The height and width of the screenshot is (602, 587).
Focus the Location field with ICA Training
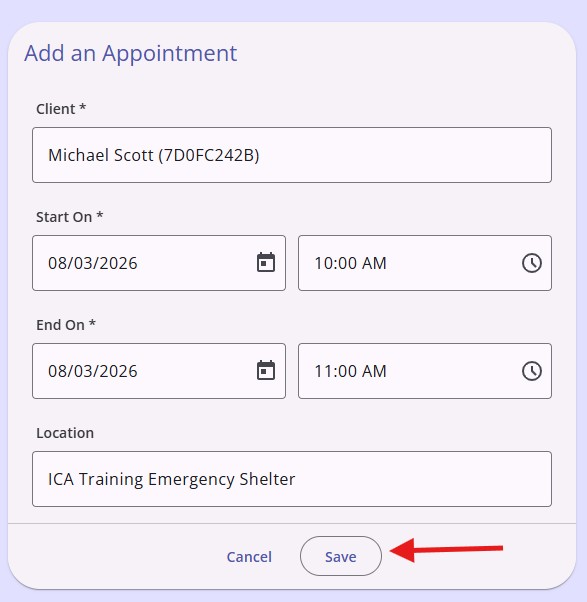(292, 479)
